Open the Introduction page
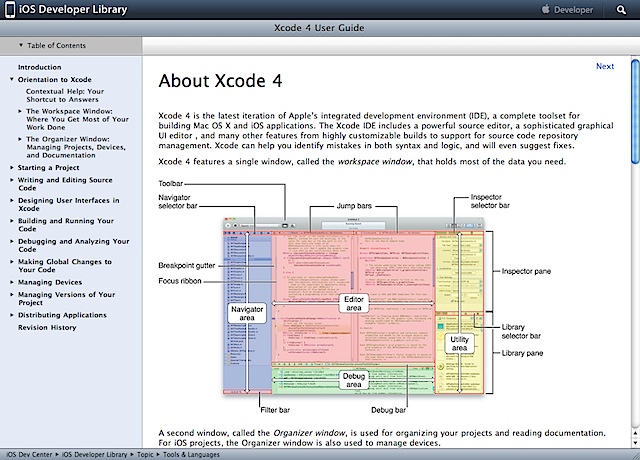The height and width of the screenshot is (460, 640). click(x=39, y=67)
